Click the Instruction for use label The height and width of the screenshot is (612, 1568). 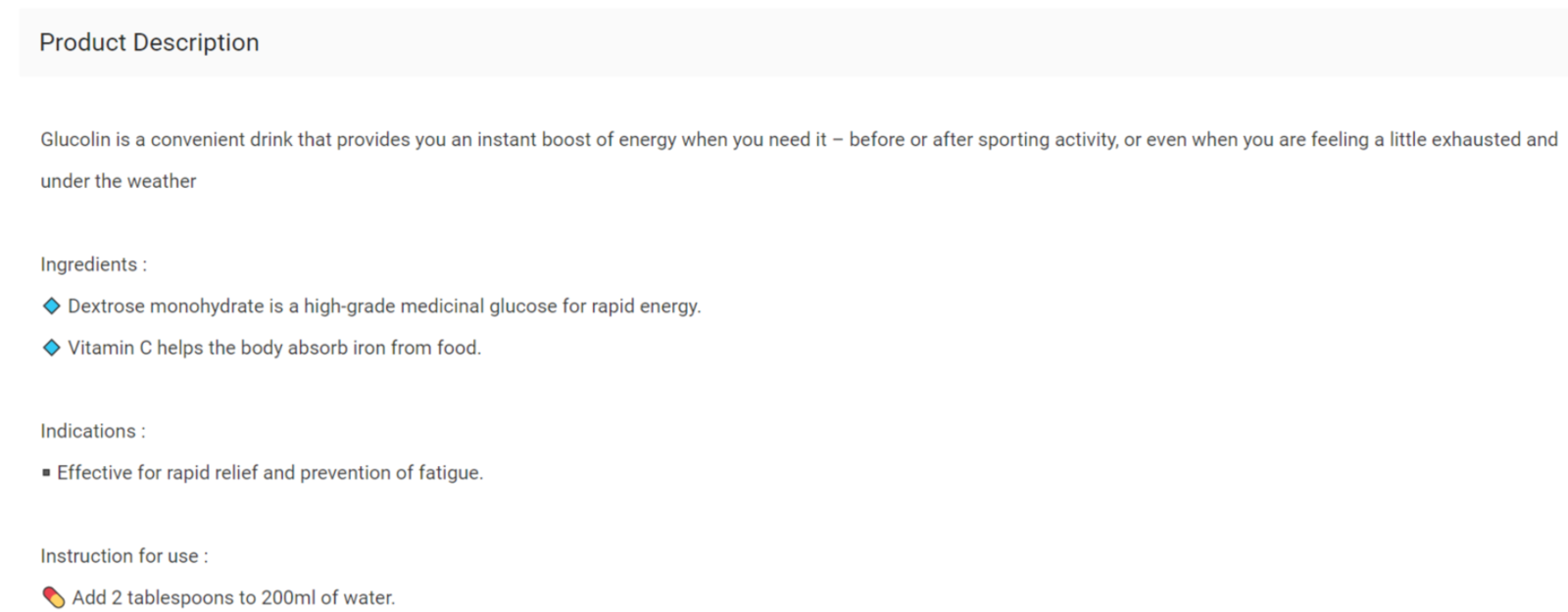tap(123, 556)
